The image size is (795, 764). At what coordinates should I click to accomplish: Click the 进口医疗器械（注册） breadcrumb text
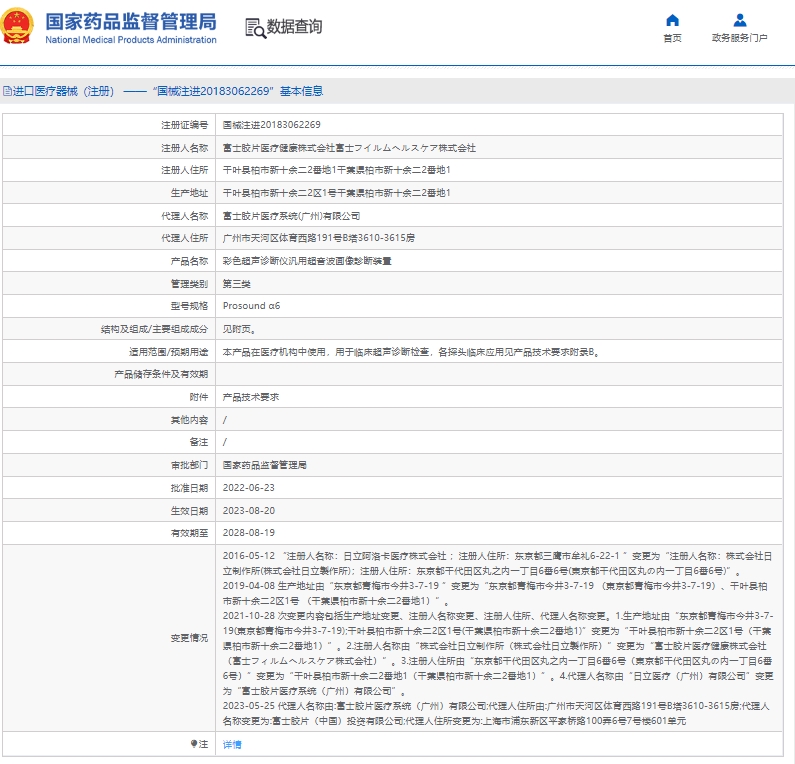(64, 91)
